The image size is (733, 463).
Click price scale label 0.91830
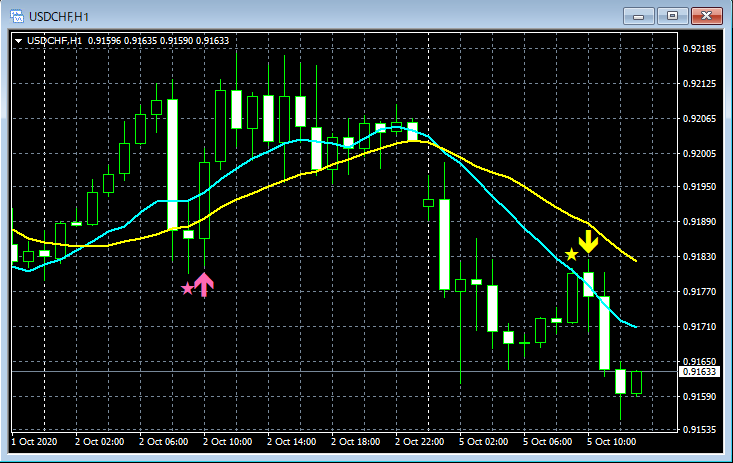(699, 257)
